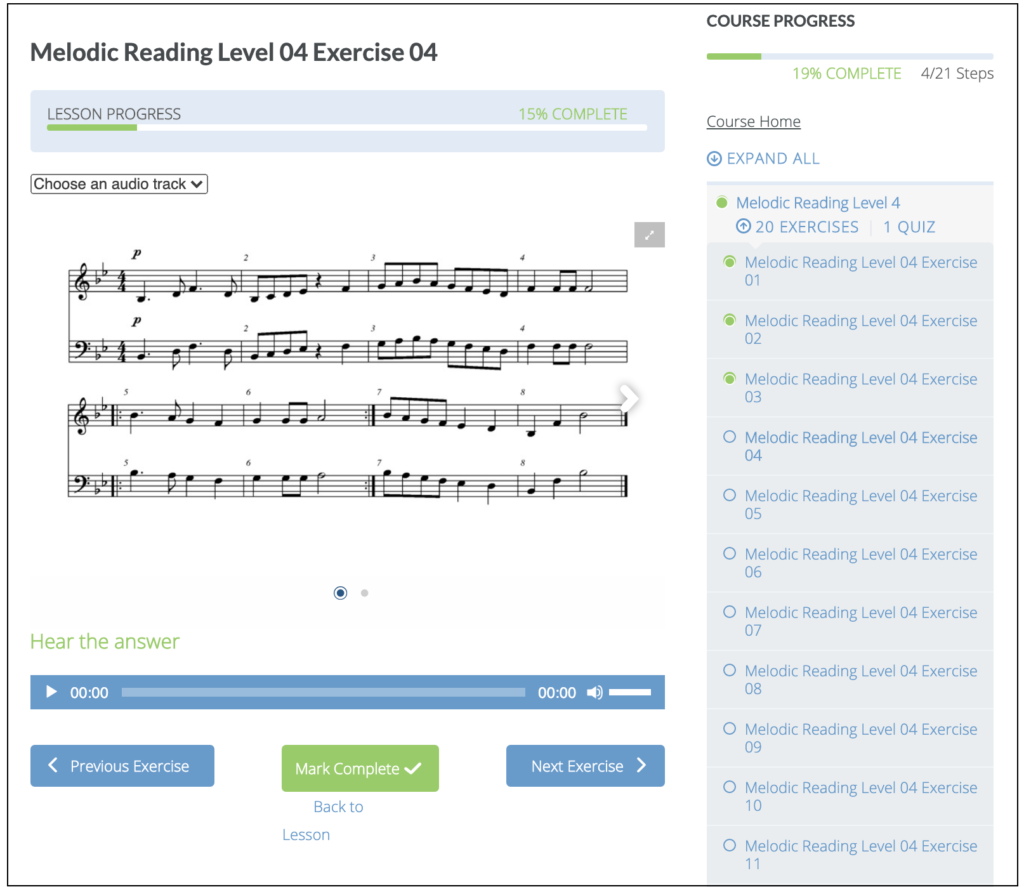Viewport: 1024px width, 887px height.
Task: Click the completed status icon for Exercise 01
Action: (729, 262)
